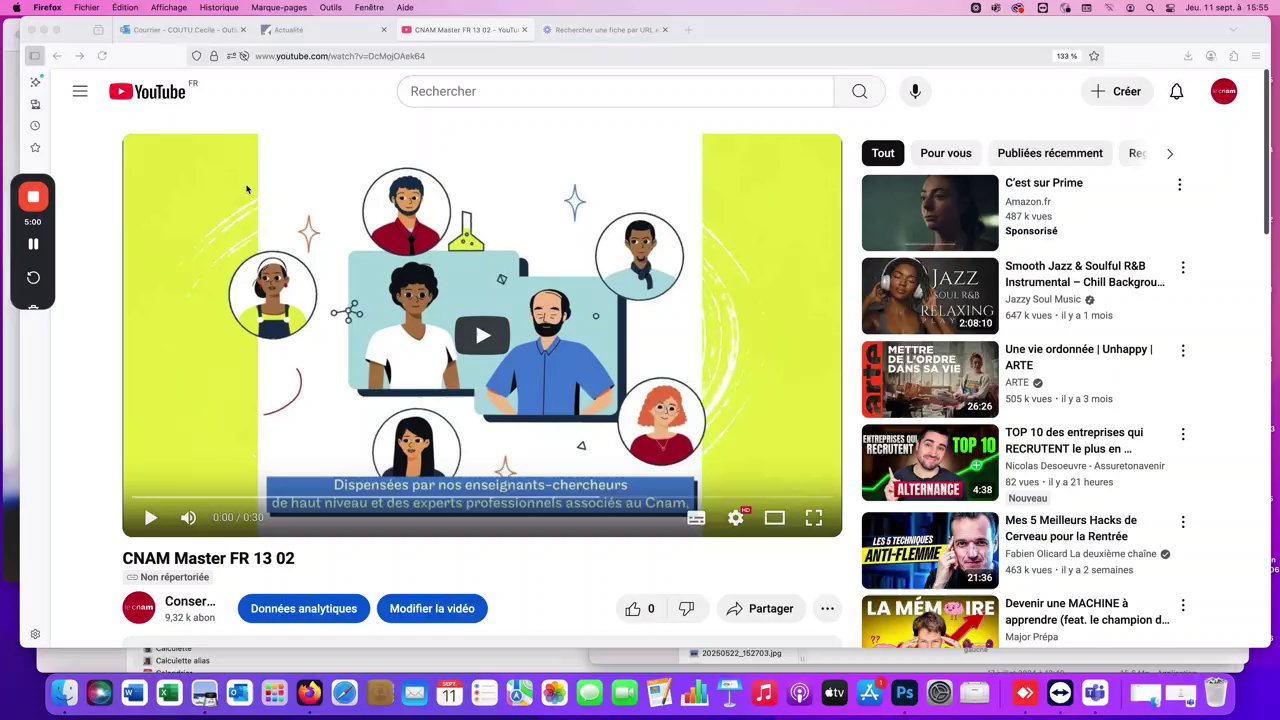
Task: Open options for TOP 10 des entreprises video
Action: (1183, 434)
